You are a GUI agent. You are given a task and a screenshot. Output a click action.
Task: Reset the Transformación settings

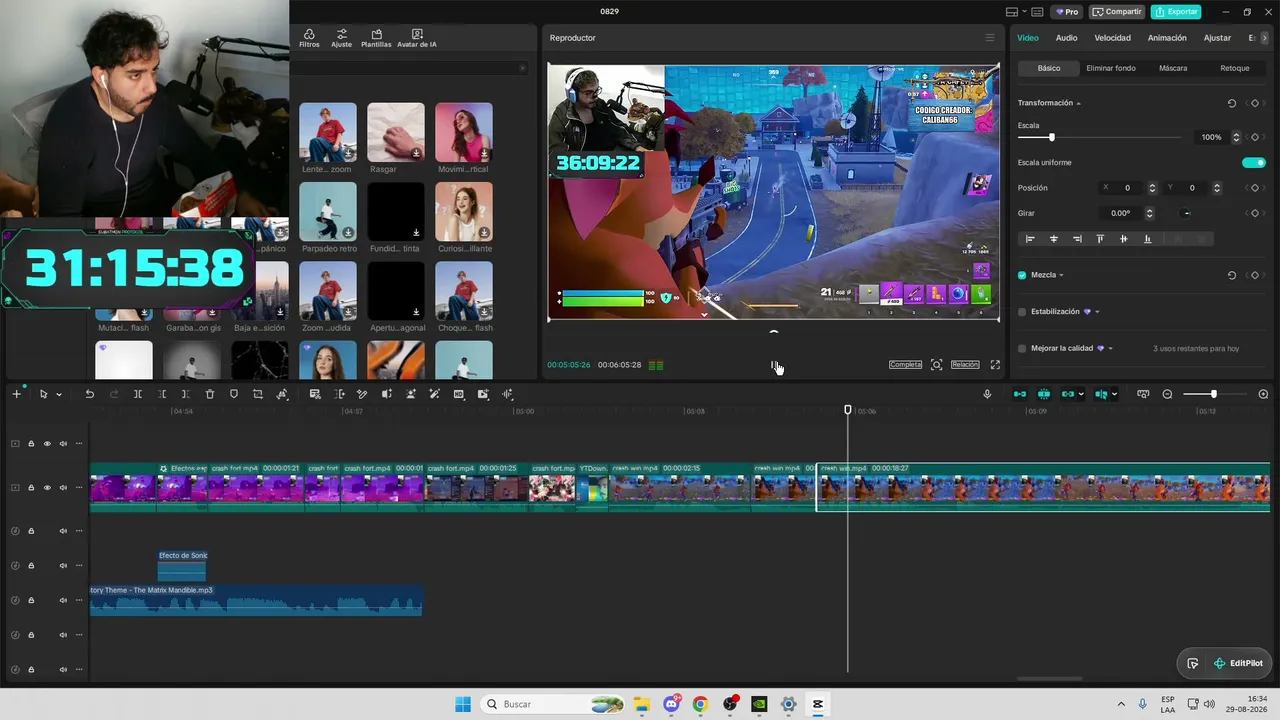[1231, 103]
